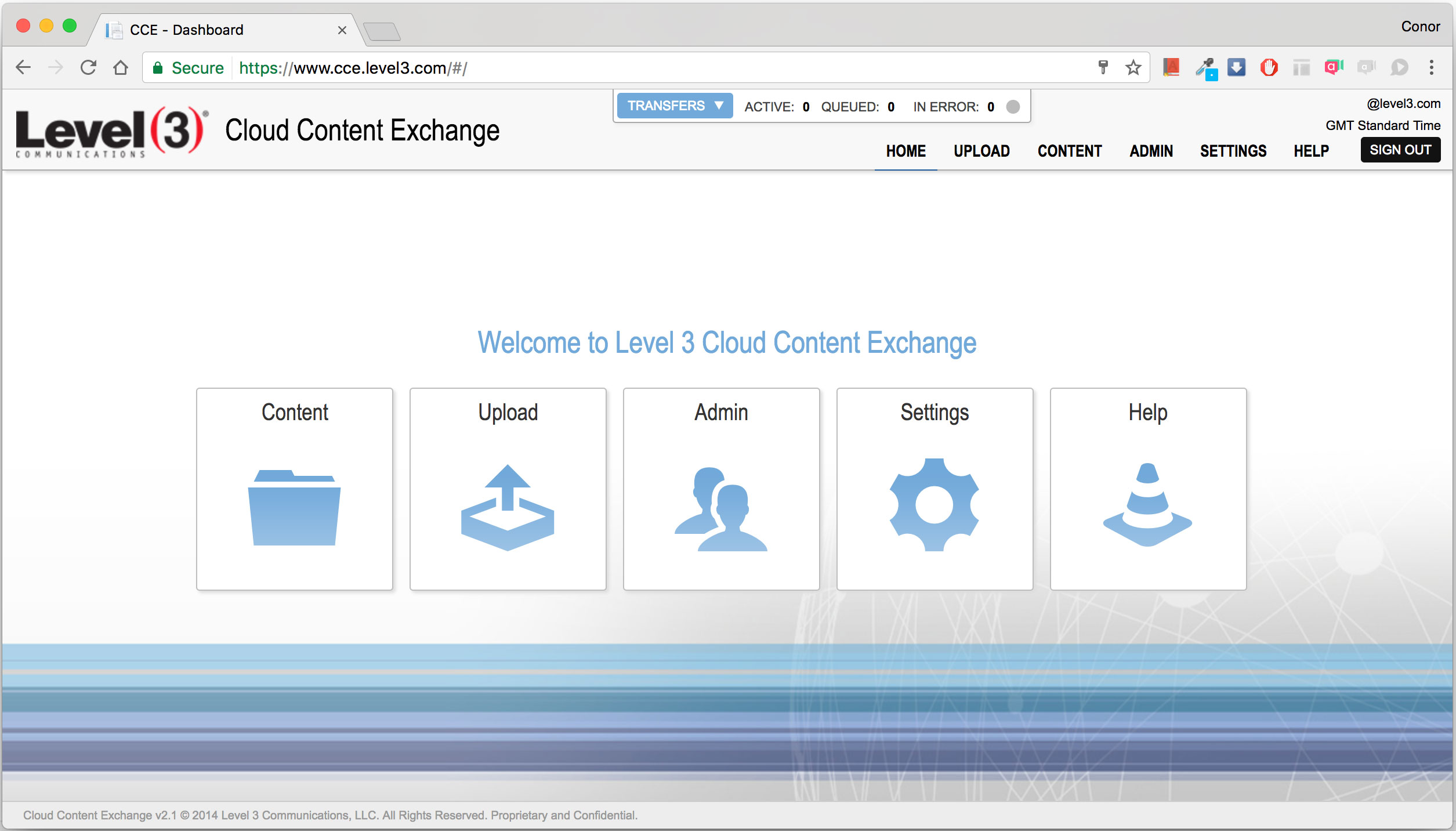Open the Admin users icon tile

[722, 489]
